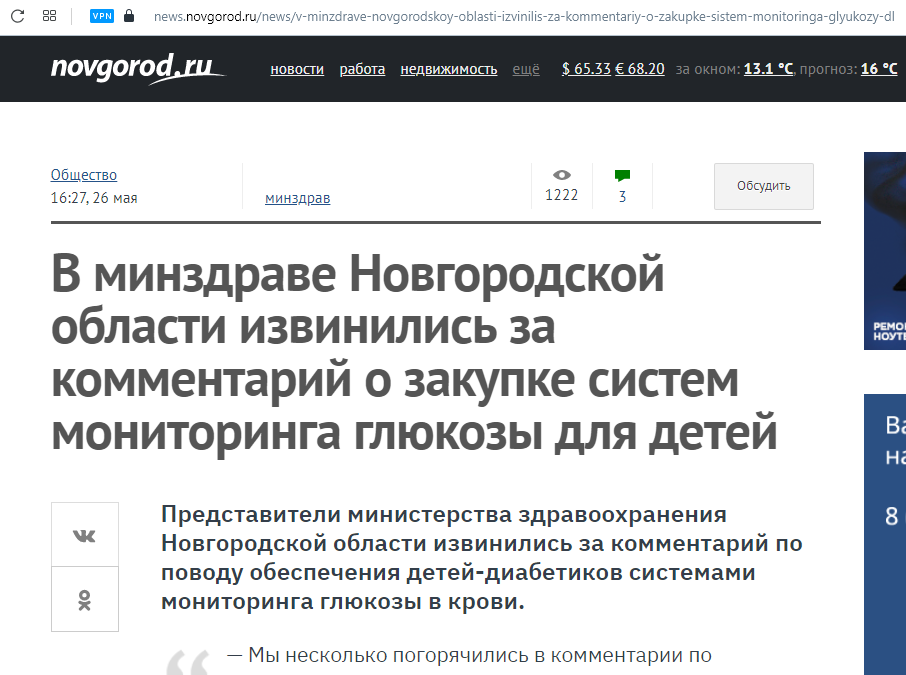Image resolution: width=906 pixels, height=675 pixels.
Task: Share article via VK icon
Action: 85,535
